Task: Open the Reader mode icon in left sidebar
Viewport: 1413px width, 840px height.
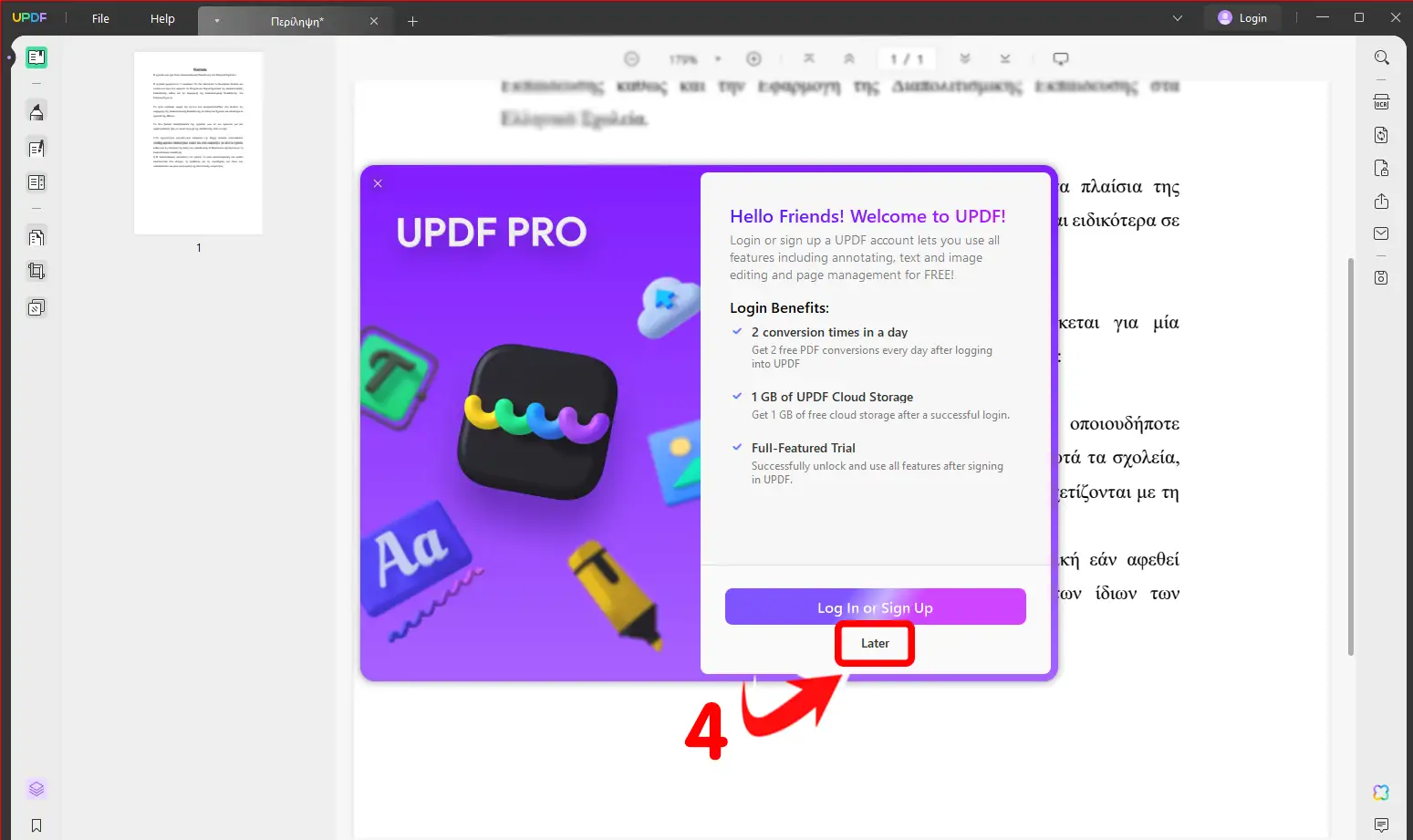Action: (36, 57)
